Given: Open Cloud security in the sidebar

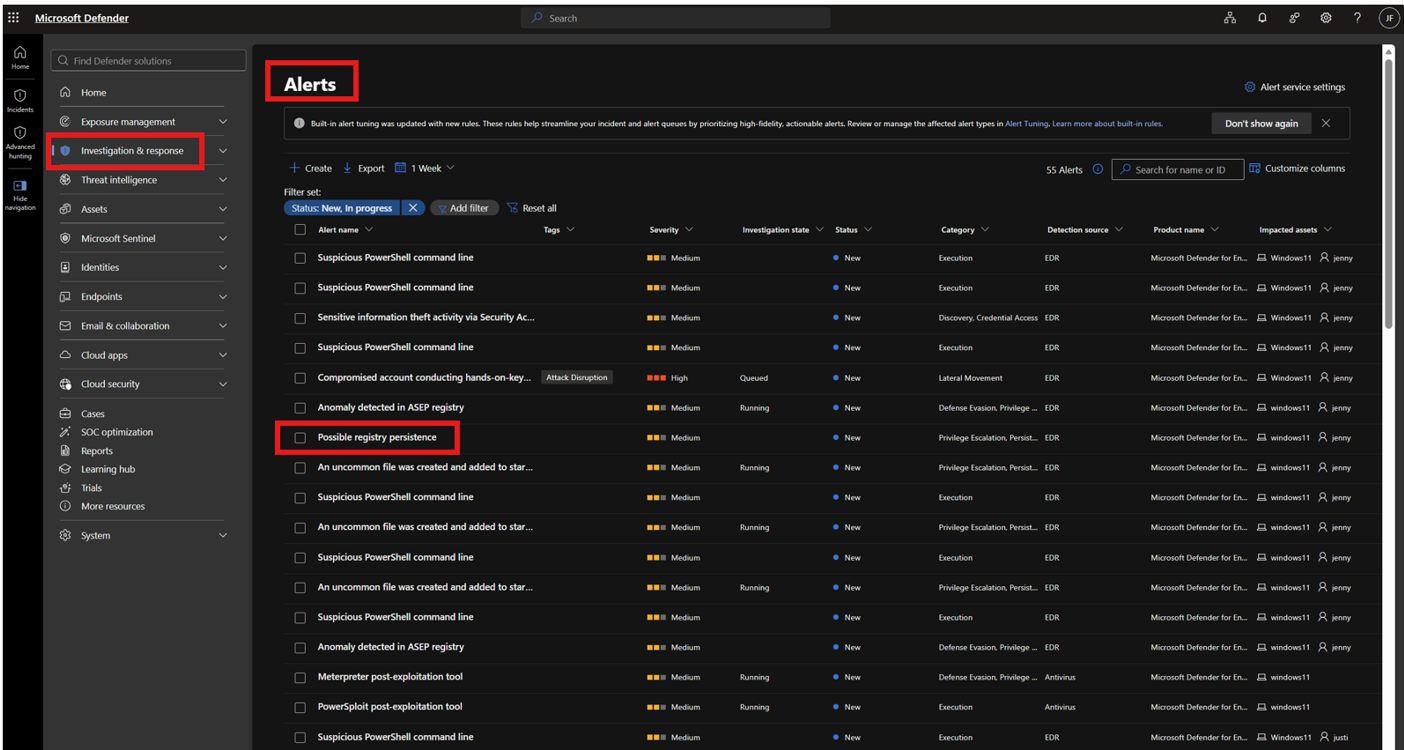Looking at the screenshot, I should tap(110, 384).
